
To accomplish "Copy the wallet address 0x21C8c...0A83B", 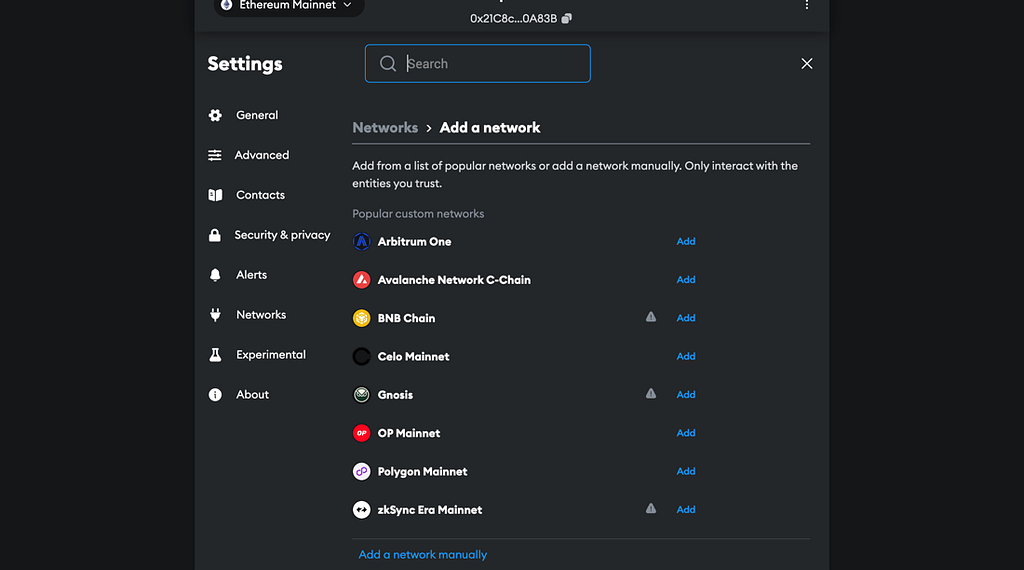I will (566, 18).
